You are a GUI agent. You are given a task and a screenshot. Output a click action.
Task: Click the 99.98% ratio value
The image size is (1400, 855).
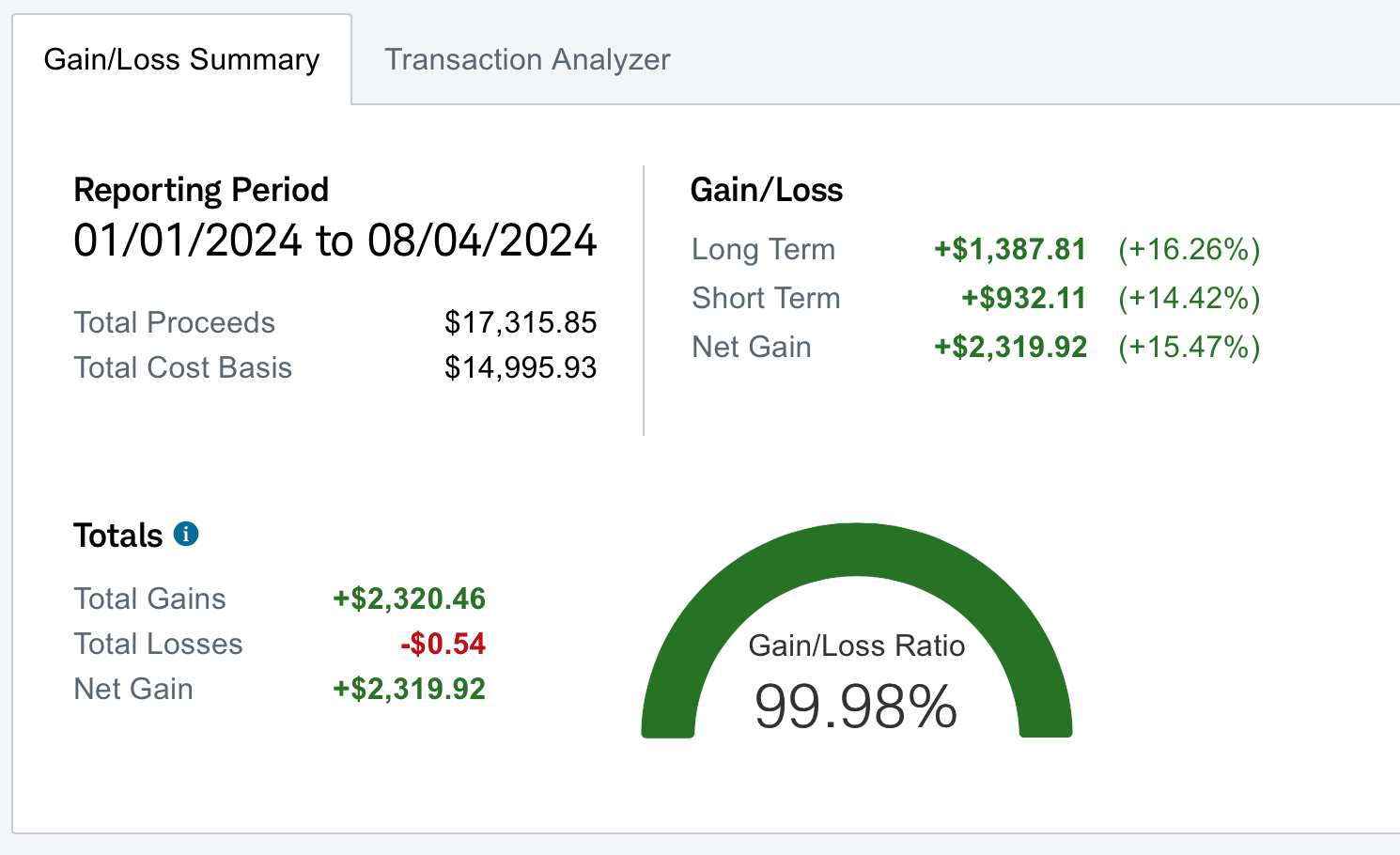(x=856, y=707)
